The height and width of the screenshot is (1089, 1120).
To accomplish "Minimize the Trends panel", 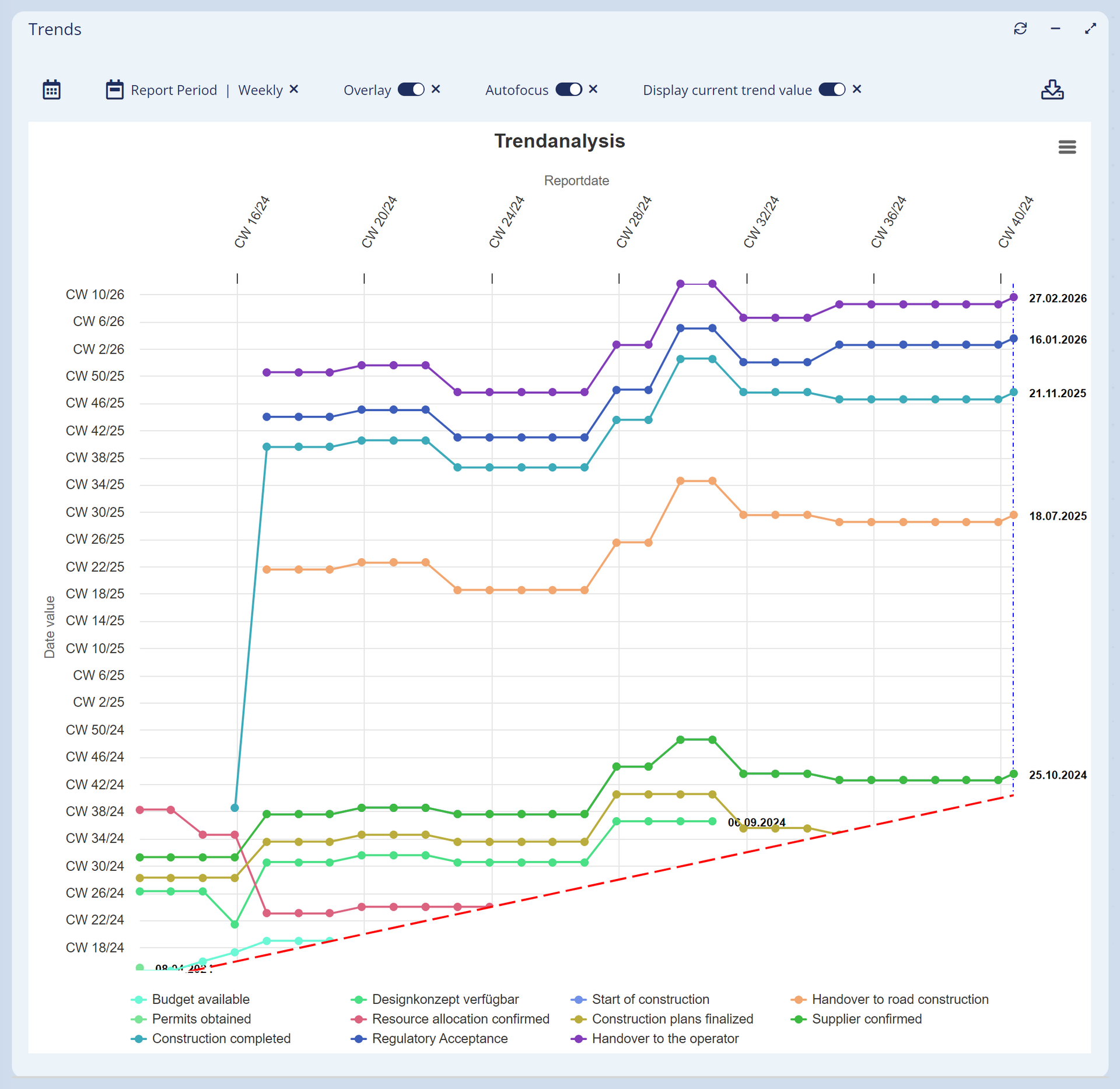I will coord(1055,29).
